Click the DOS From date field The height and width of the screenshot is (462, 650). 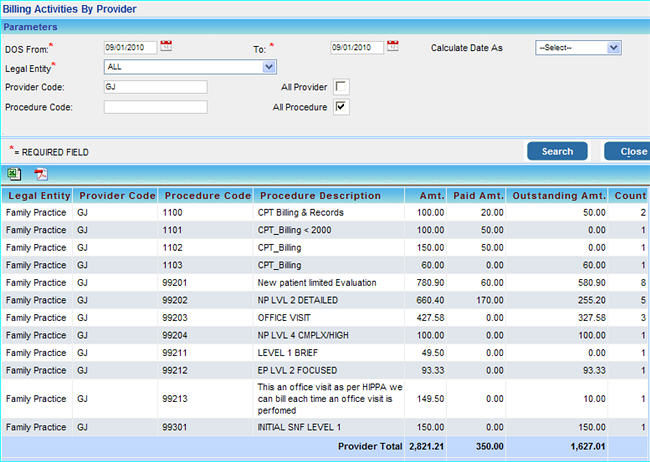(130, 47)
